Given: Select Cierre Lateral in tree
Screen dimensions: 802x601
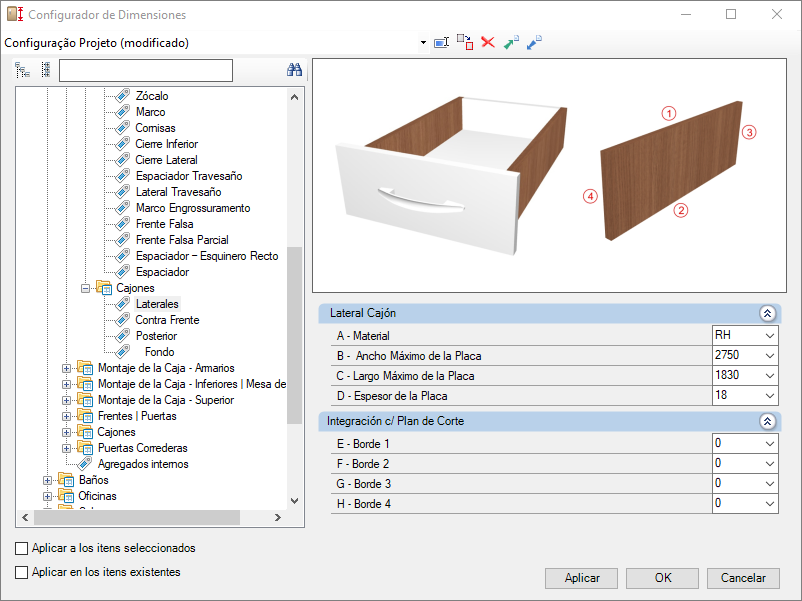Looking at the screenshot, I should coord(166,160).
